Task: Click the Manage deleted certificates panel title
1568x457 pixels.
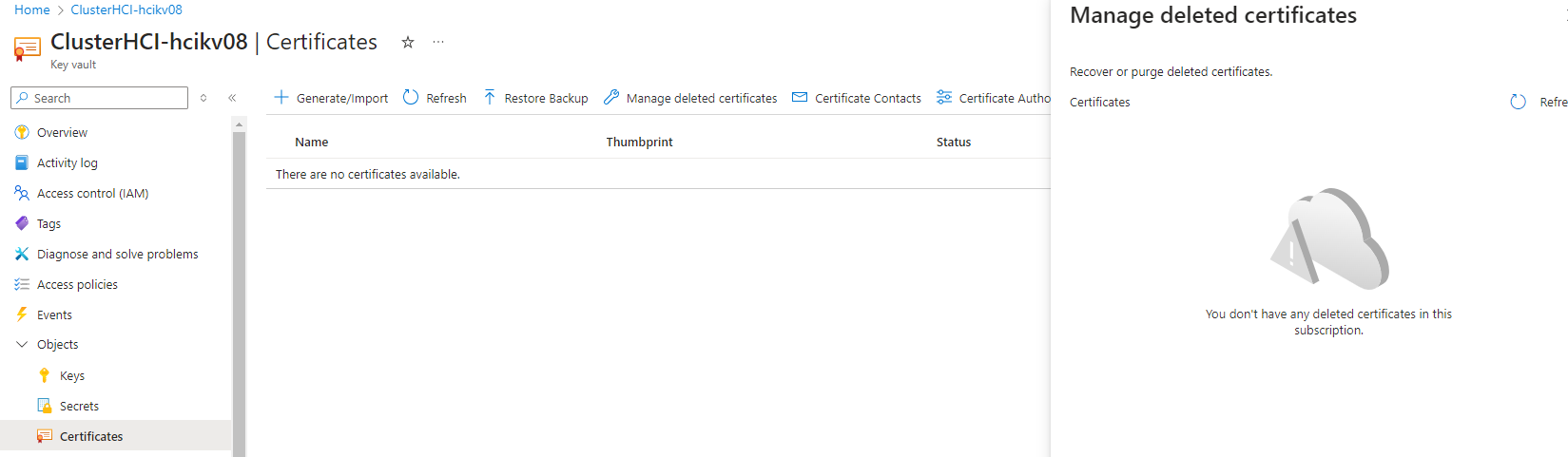Action: click(x=1213, y=15)
